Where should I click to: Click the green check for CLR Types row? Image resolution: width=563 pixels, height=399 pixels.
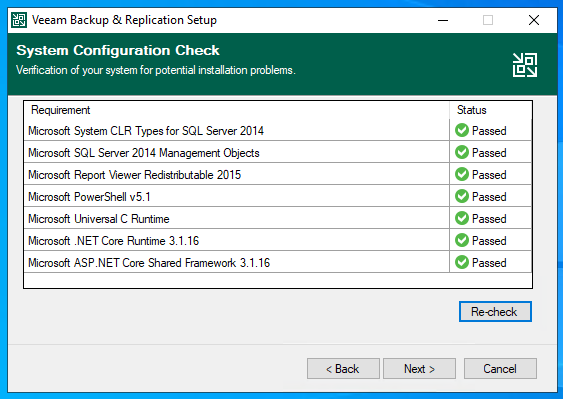[462, 130]
